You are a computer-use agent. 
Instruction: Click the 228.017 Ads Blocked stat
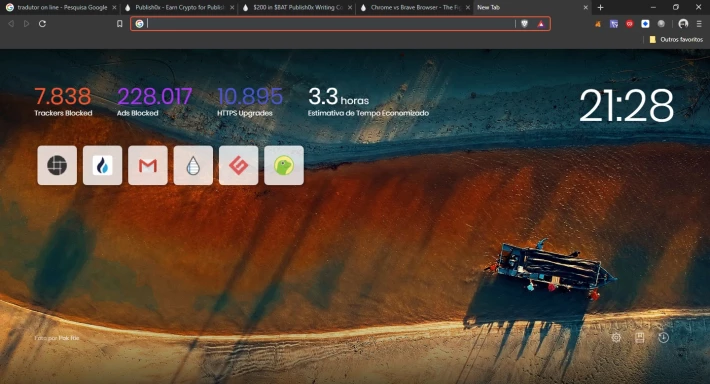click(154, 102)
